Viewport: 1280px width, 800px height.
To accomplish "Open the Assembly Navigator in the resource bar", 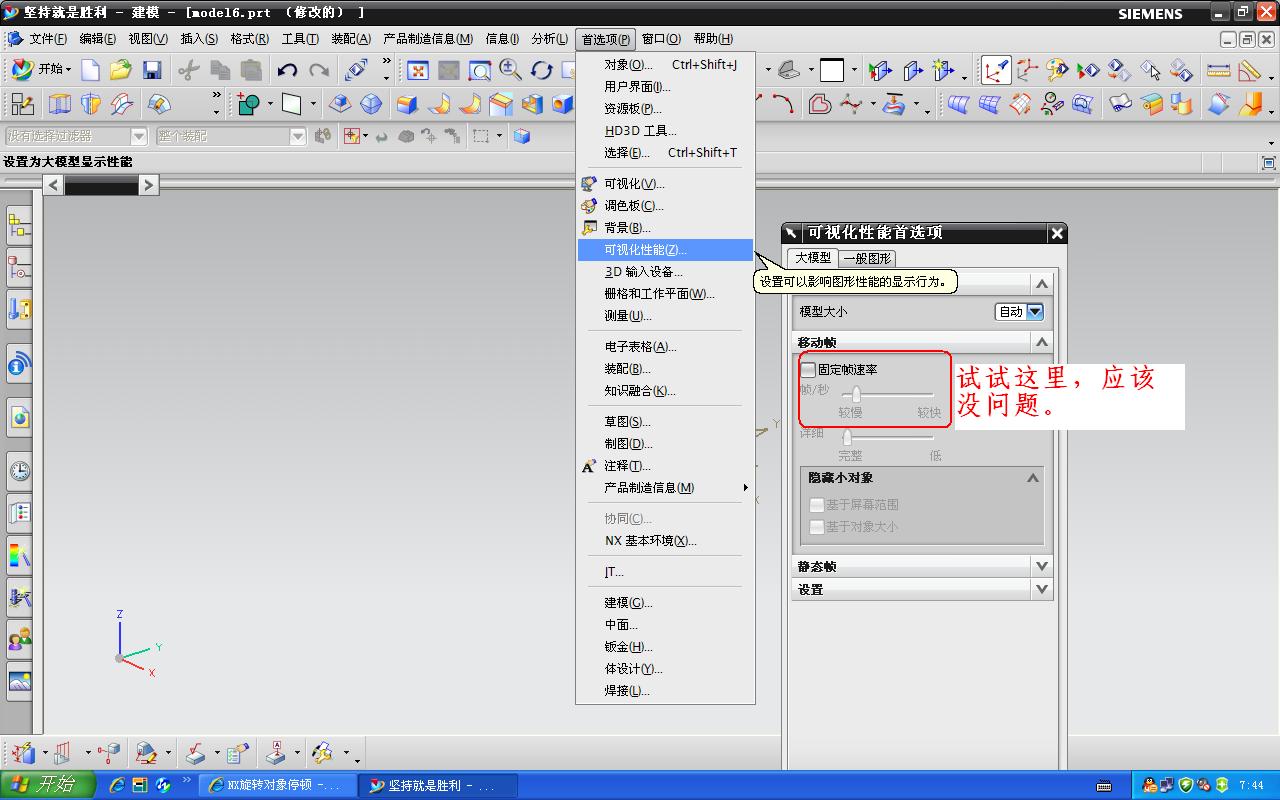I will tap(19, 226).
